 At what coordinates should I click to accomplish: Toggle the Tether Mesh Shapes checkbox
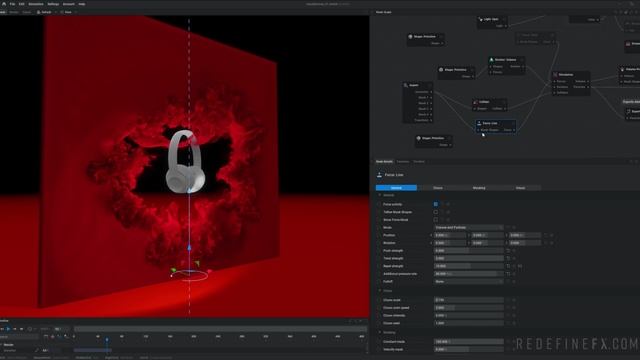[x=436, y=212]
